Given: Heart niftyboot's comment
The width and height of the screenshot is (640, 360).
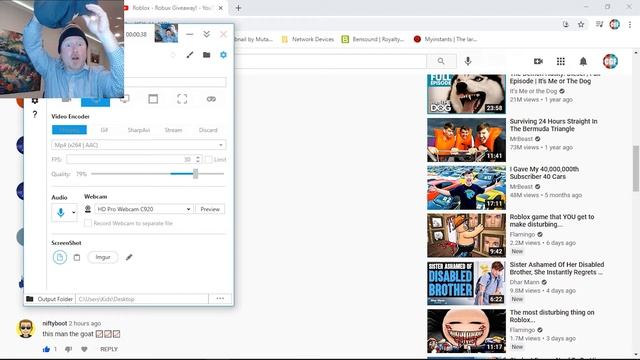Looking at the screenshot, I should coord(84,349).
